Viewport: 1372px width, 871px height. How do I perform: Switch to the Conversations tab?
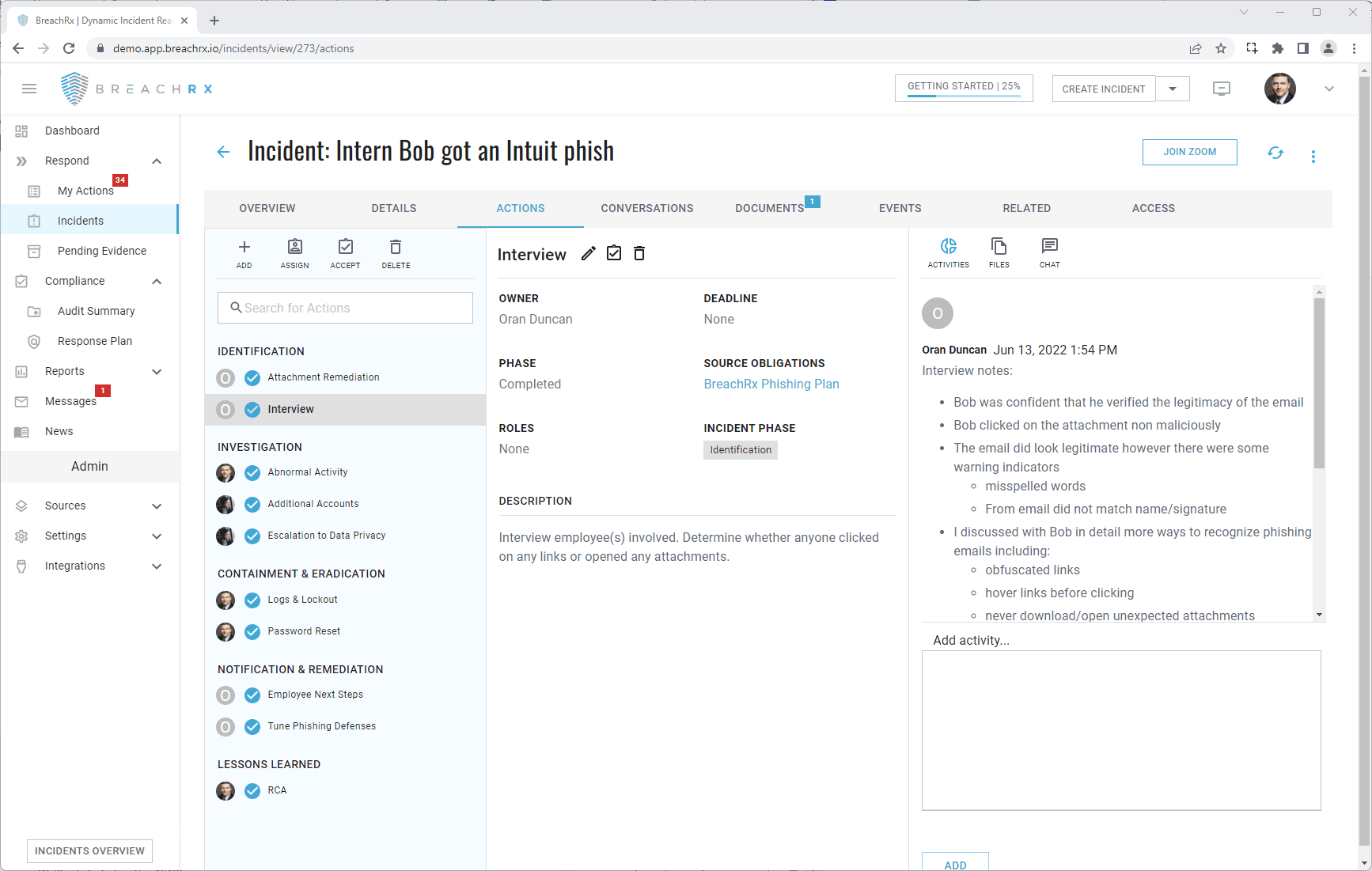coord(646,208)
